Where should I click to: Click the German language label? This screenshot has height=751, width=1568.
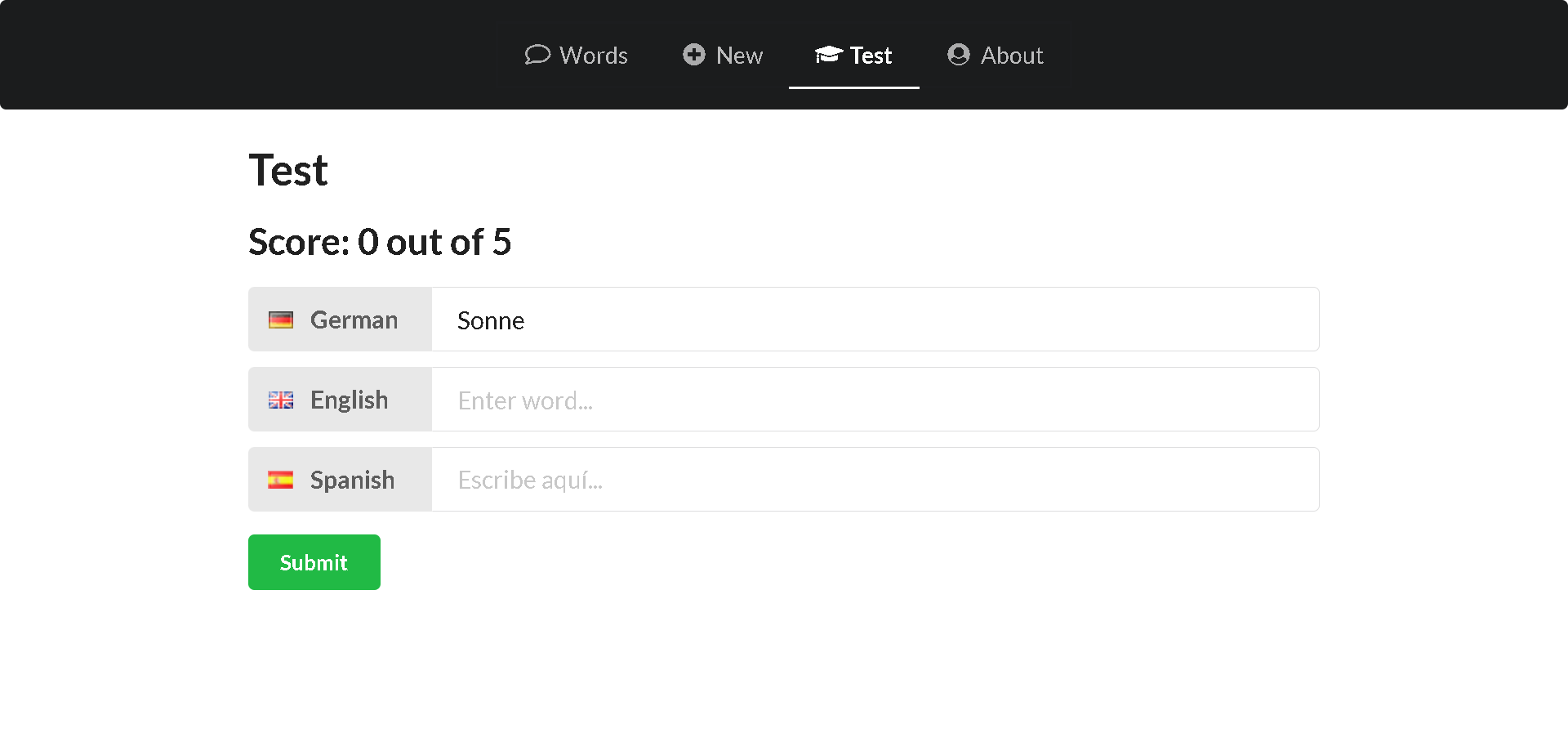354,320
